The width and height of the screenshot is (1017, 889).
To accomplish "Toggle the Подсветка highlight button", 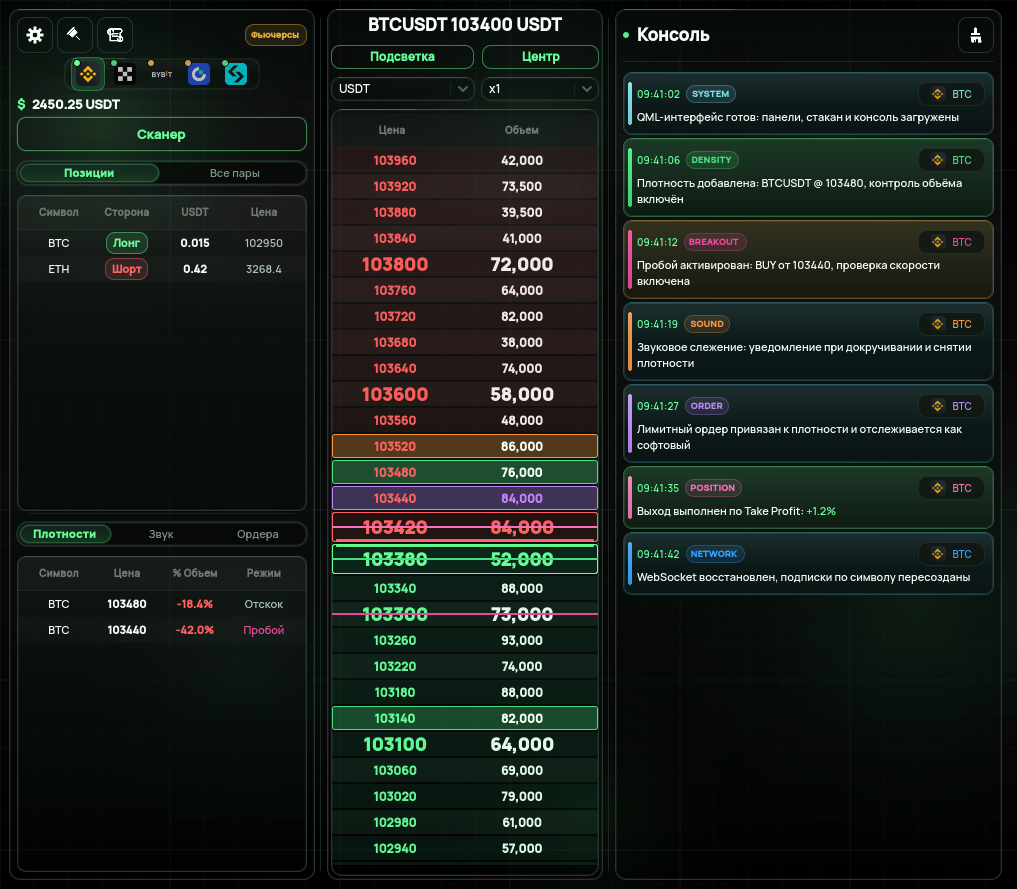I will [402, 57].
